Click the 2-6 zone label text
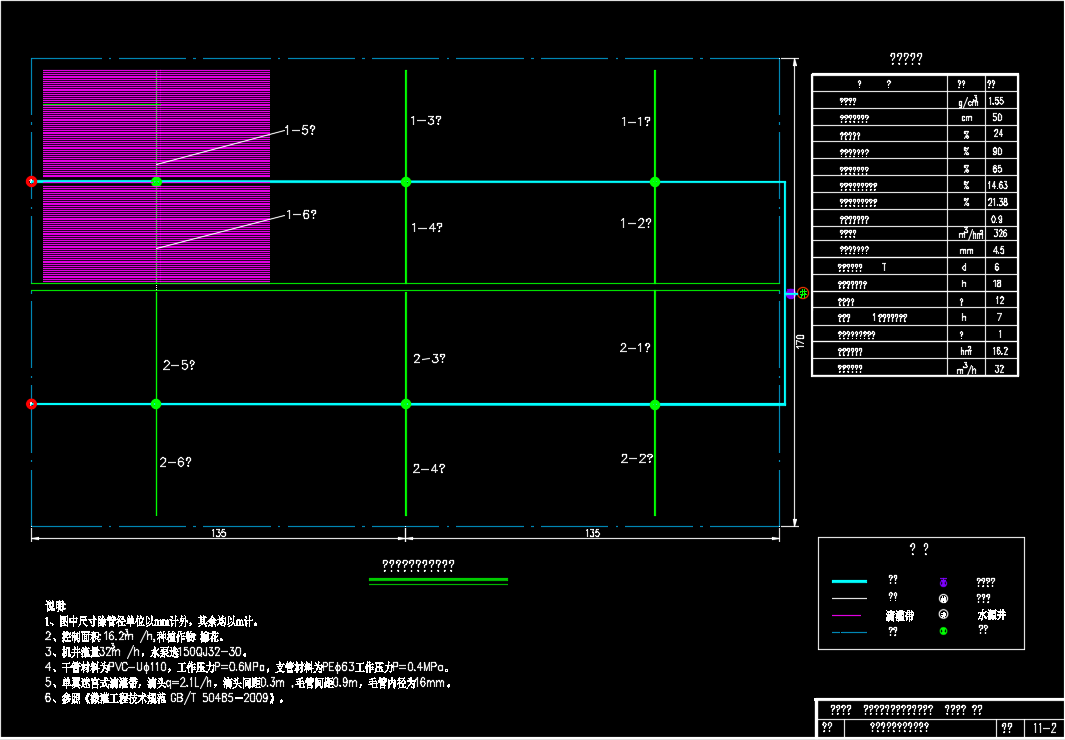 [175, 462]
